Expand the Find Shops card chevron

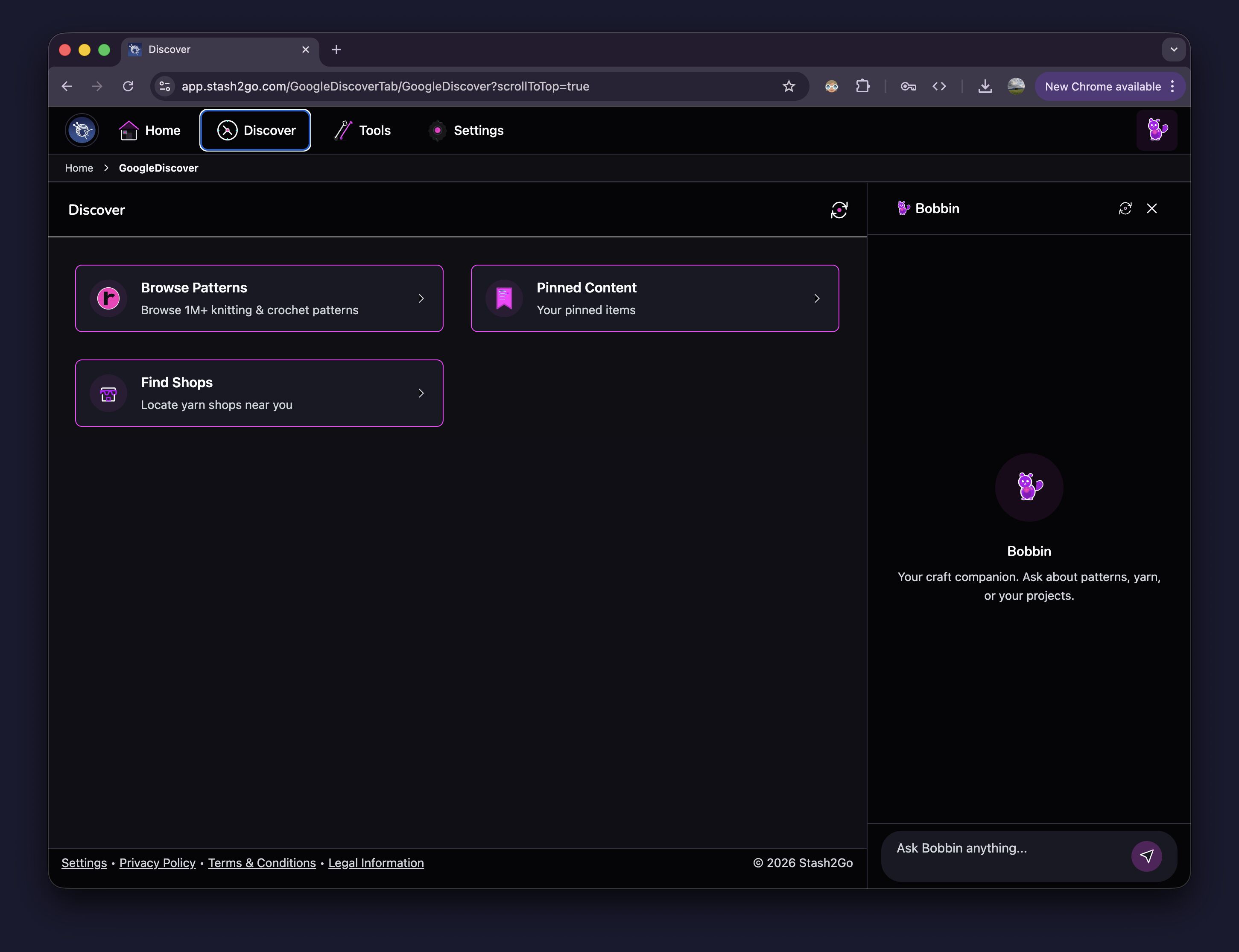pyautogui.click(x=422, y=393)
